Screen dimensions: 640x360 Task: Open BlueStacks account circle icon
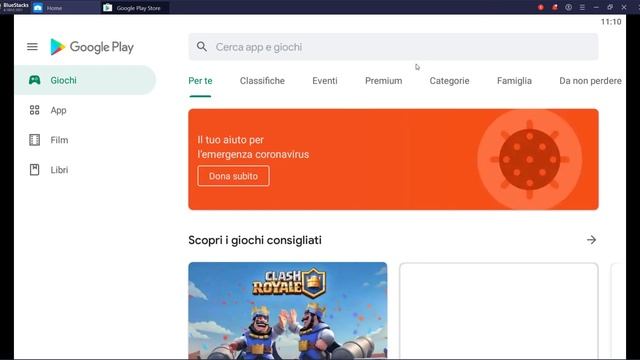click(x=568, y=7)
